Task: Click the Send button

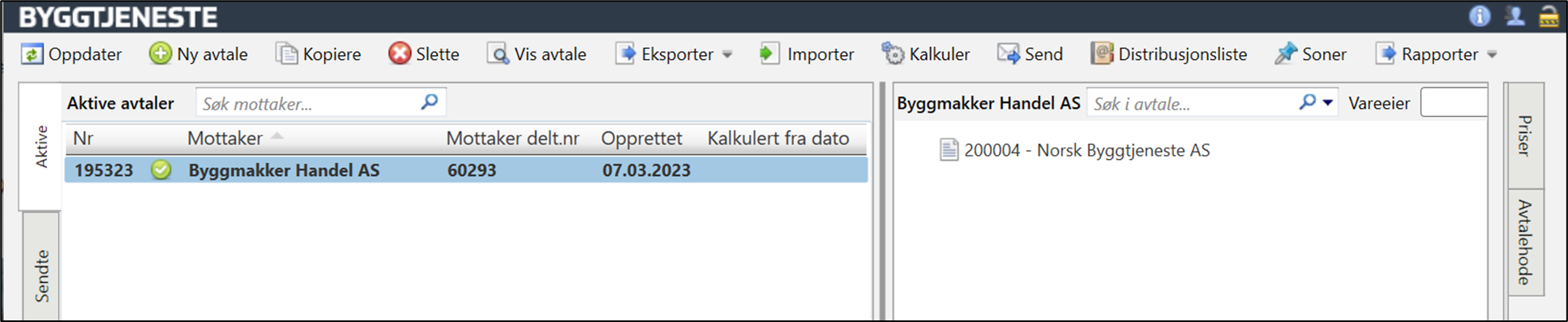Action: [x=1030, y=54]
